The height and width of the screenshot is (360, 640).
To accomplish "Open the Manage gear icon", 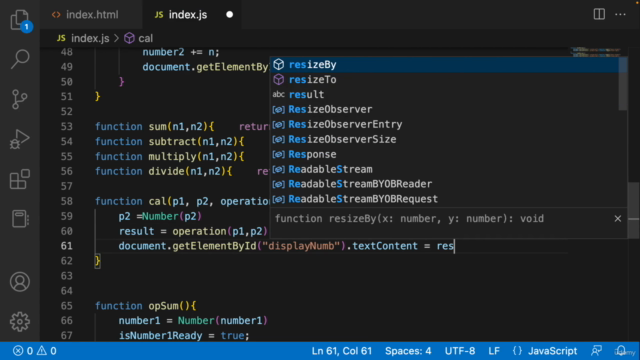I will [x=20, y=322].
